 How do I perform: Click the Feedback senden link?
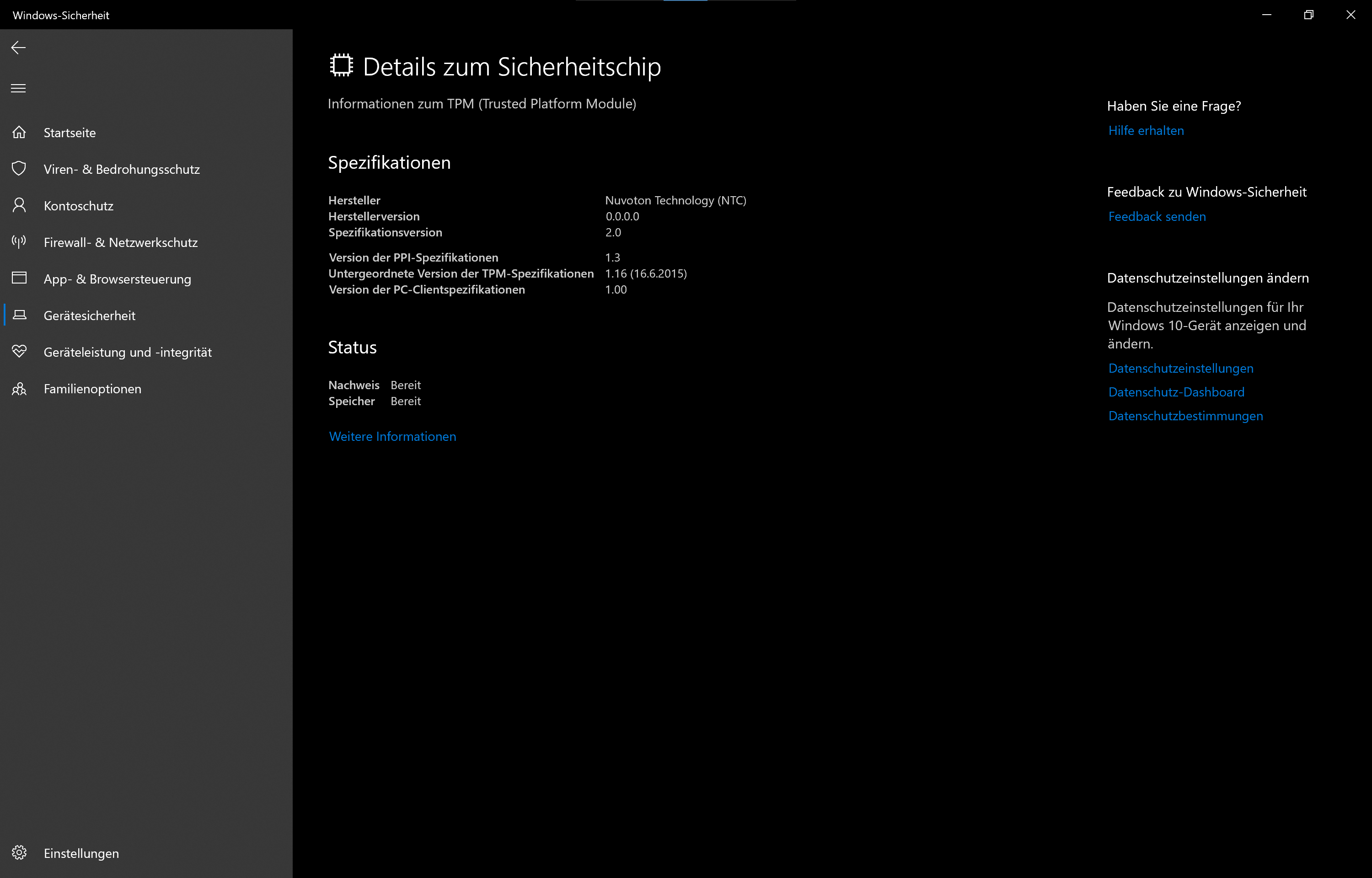[x=1157, y=217]
